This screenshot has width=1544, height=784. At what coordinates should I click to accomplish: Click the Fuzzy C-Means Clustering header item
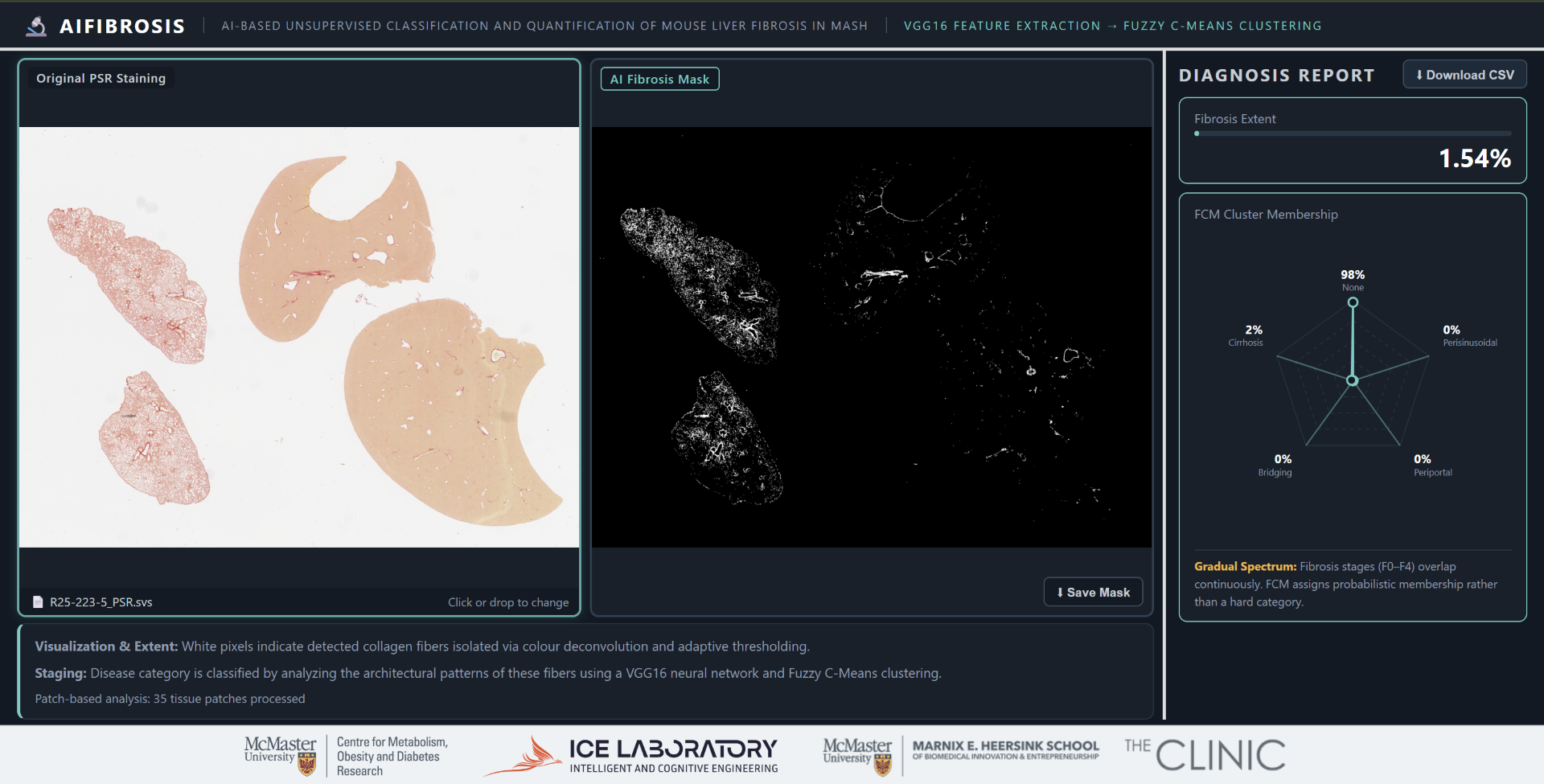coord(1222,25)
